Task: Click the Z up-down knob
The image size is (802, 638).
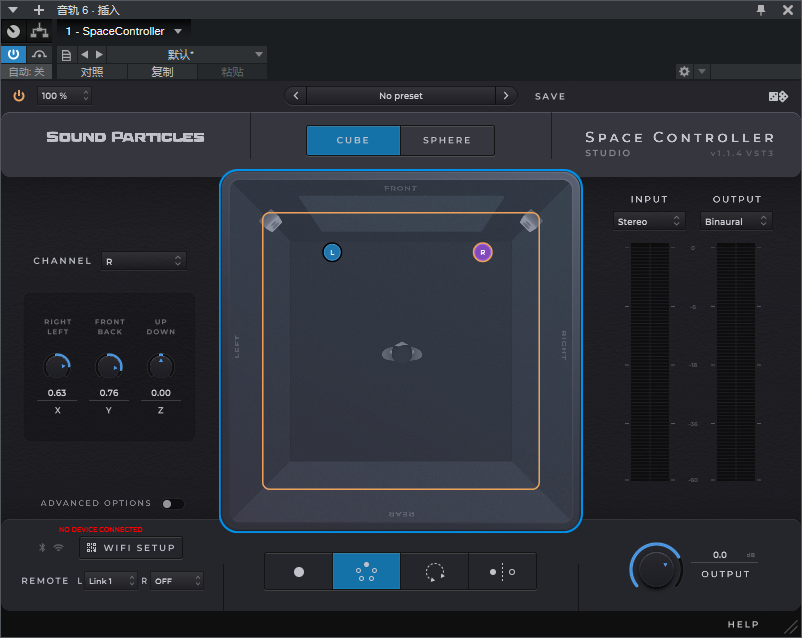Action: [161, 366]
